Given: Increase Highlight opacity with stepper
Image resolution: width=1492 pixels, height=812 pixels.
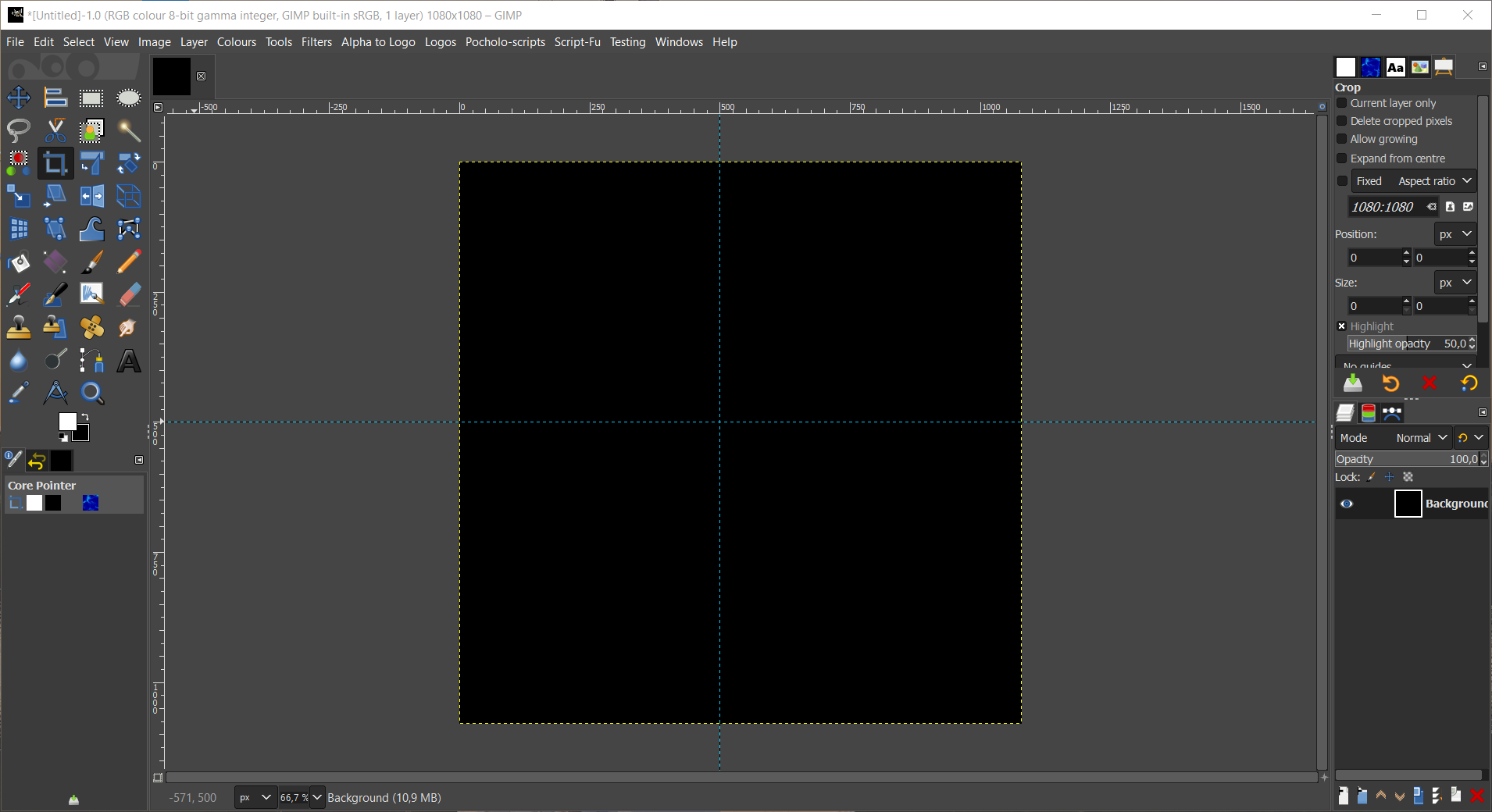Looking at the screenshot, I should click(x=1472, y=340).
